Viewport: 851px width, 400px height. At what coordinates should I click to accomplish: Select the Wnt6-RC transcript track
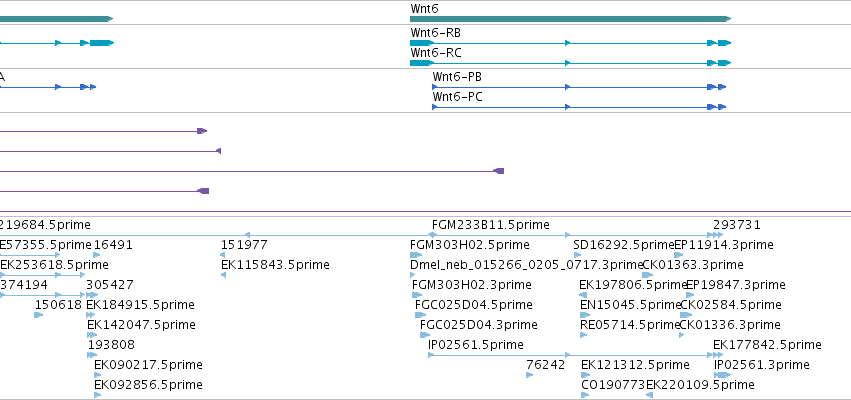click(570, 63)
